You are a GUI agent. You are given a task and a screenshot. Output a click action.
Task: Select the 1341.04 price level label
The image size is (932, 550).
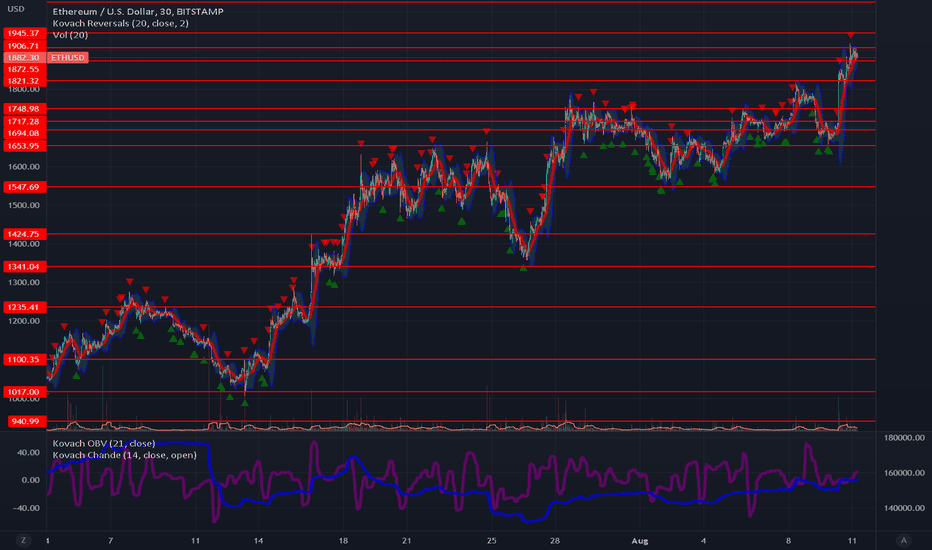[24, 266]
